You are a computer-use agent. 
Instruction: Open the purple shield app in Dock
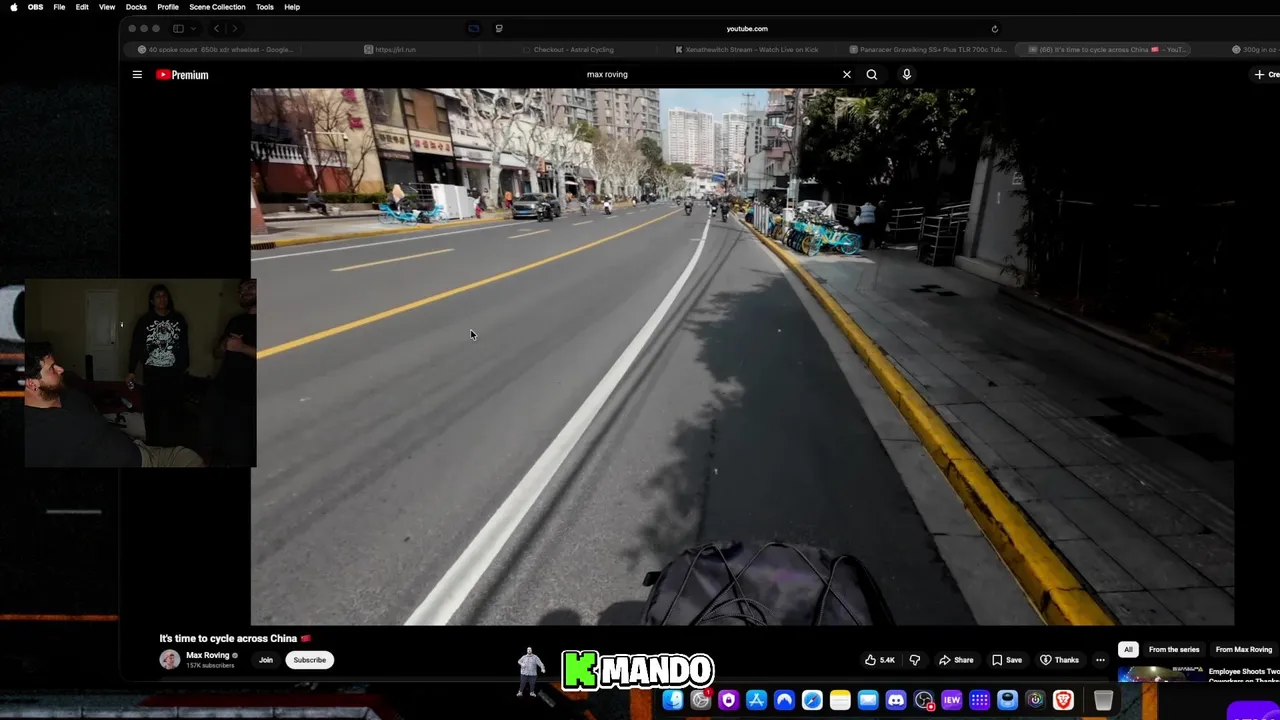click(728, 700)
